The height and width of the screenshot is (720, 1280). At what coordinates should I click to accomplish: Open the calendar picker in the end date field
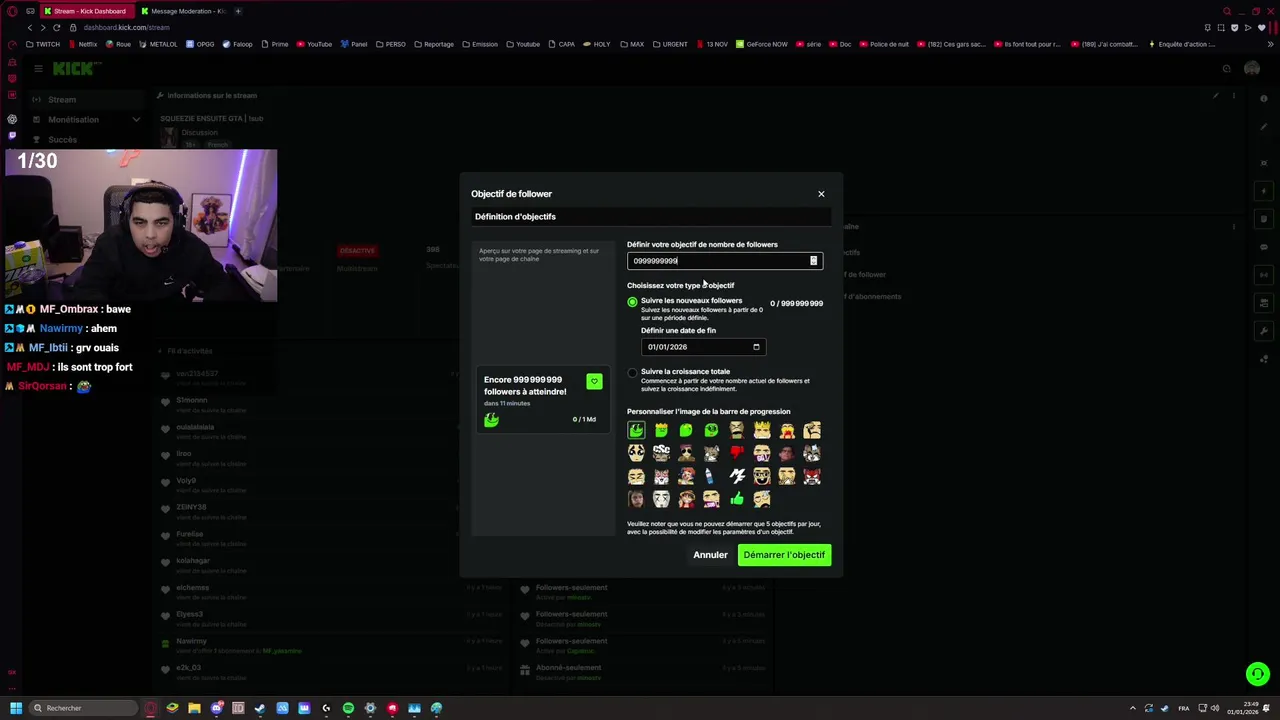[756, 347]
